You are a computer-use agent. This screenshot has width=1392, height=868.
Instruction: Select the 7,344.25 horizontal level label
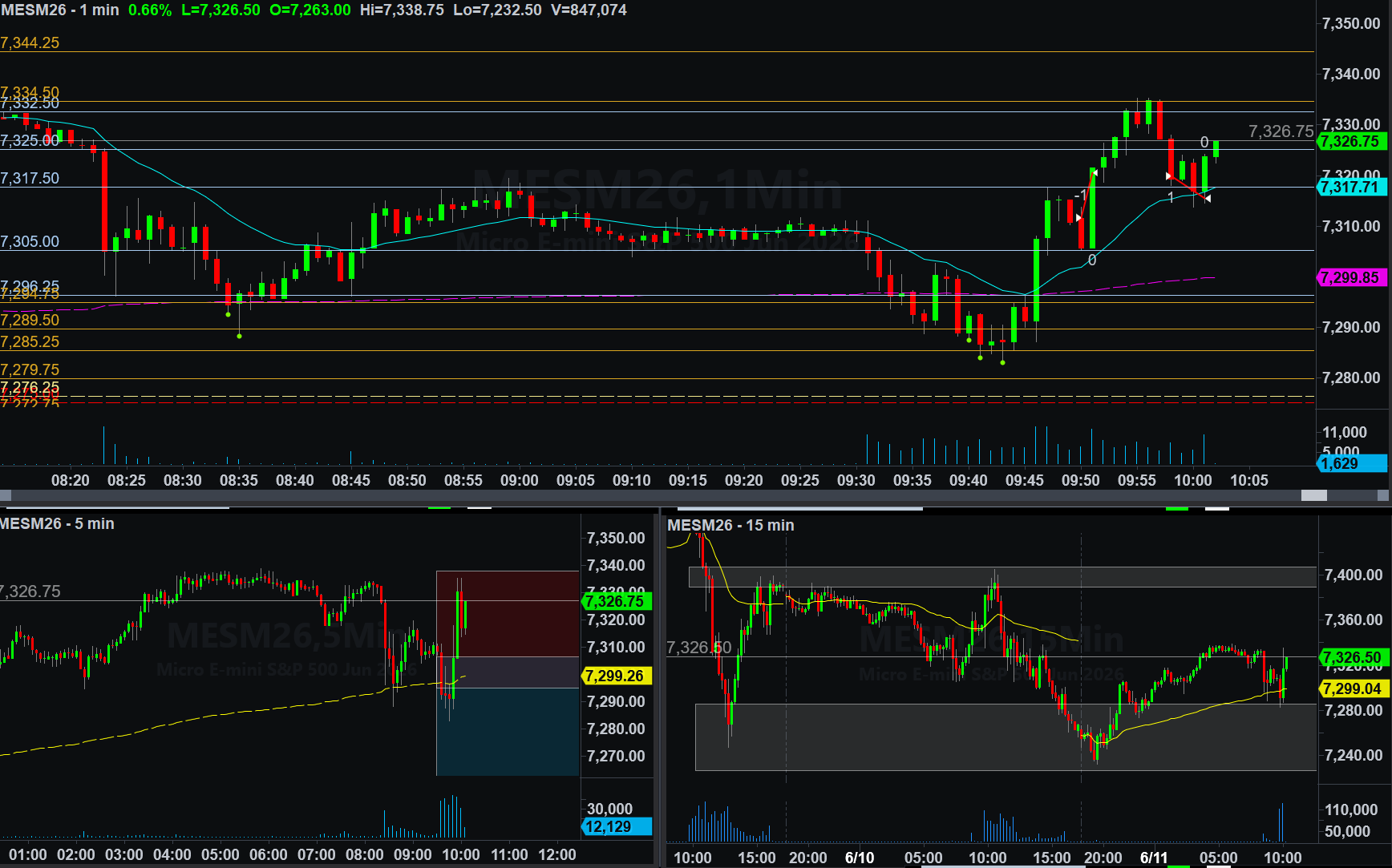tap(30, 43)
